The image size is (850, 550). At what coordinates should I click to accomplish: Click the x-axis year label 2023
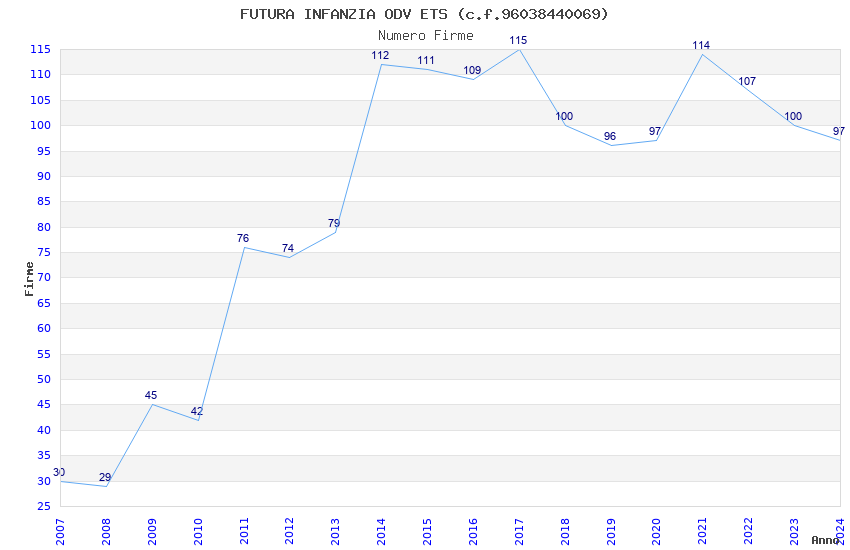794,532
